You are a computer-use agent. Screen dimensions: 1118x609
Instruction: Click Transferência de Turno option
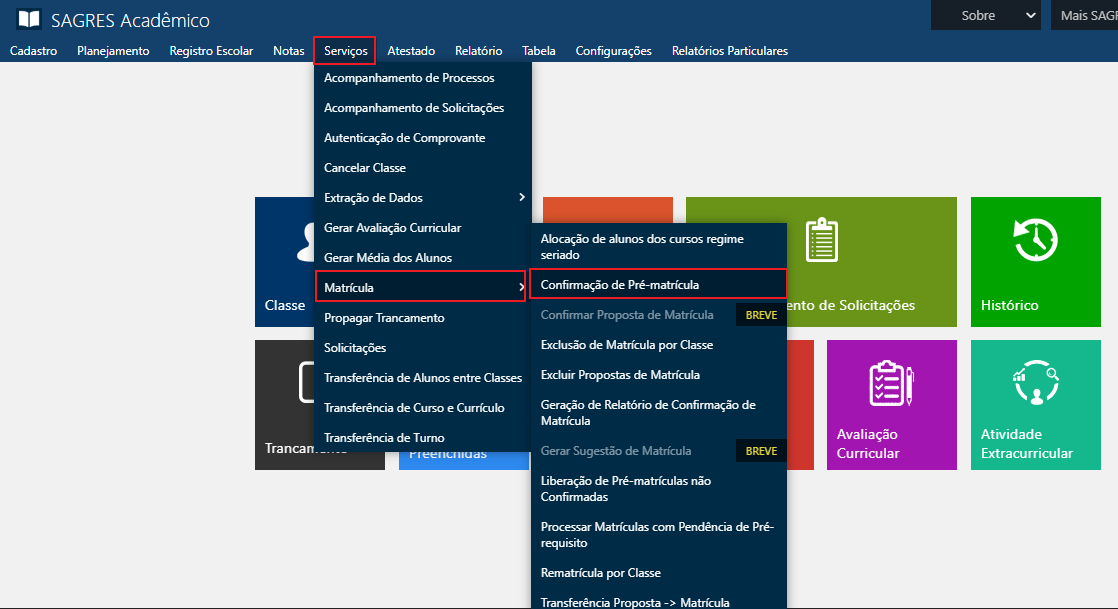[x=384, y=438]
